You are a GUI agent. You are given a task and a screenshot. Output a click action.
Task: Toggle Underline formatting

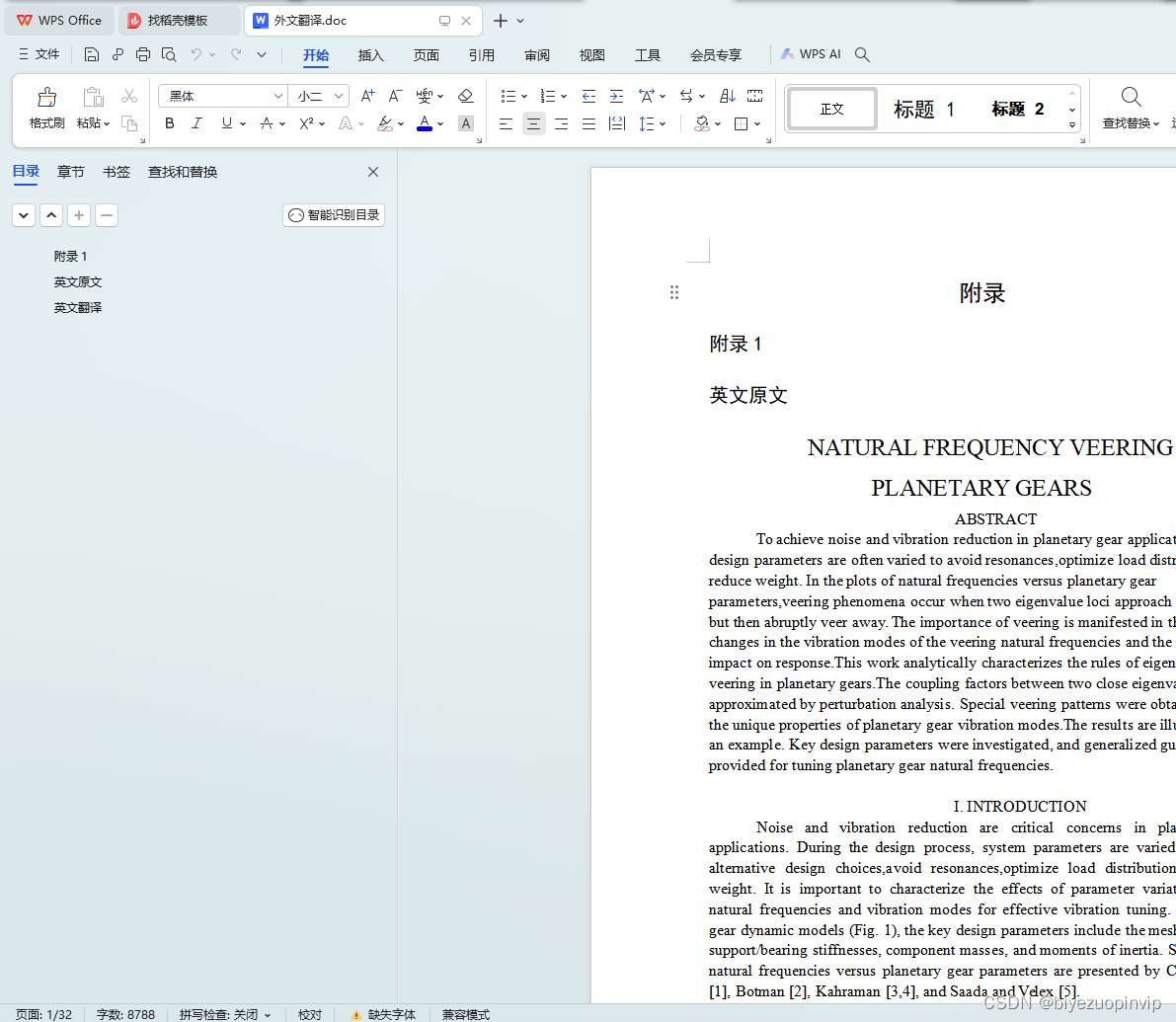pos(226,123)
